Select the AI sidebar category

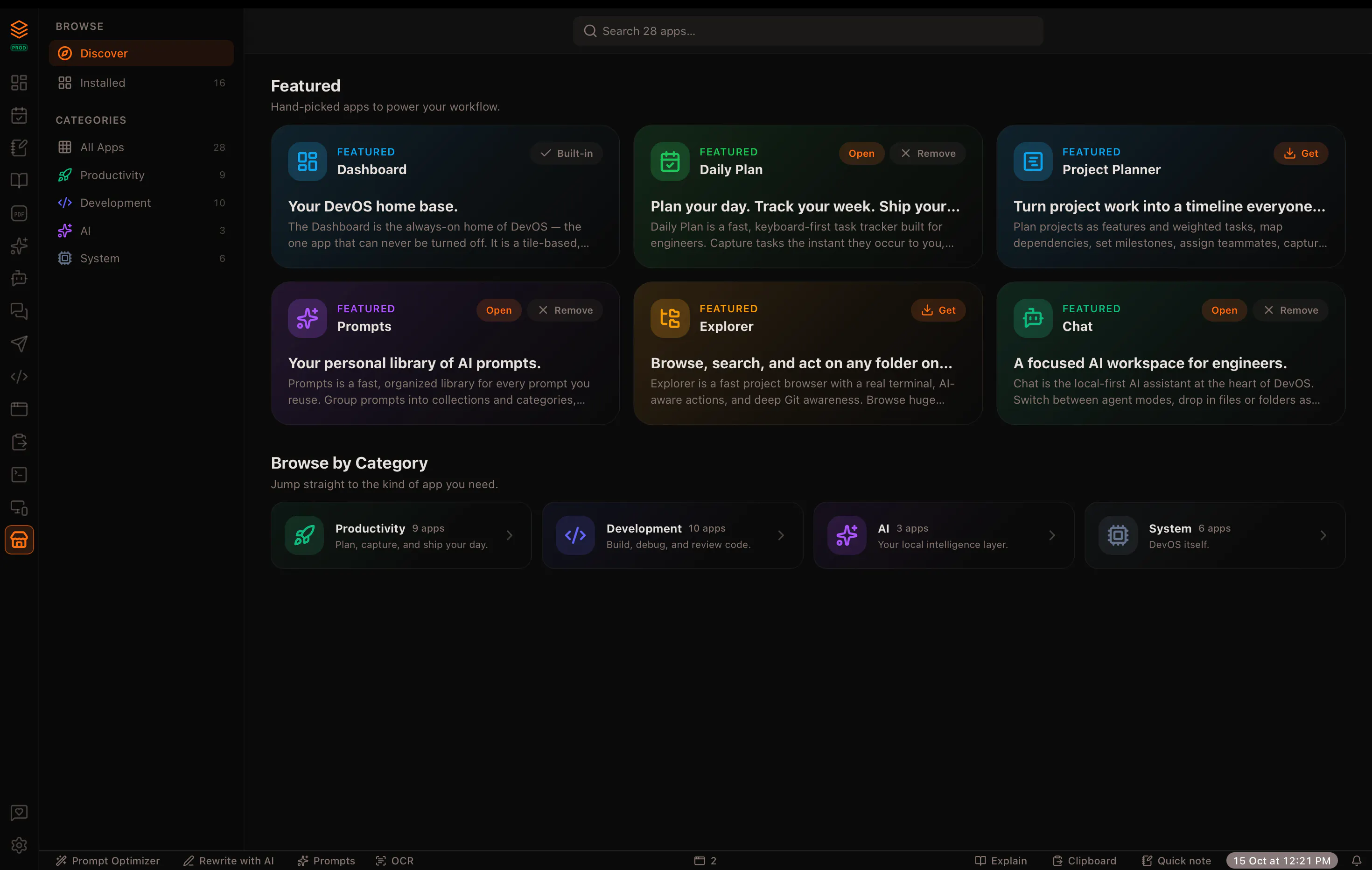point(141,231)
